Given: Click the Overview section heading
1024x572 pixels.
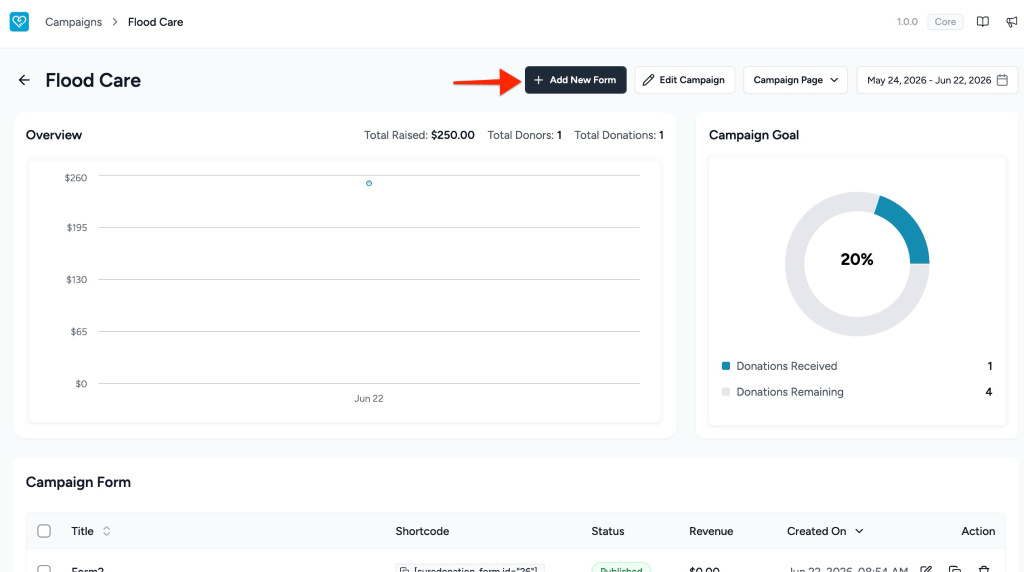Looking at the screenshot, I should (x=54, y=135).
